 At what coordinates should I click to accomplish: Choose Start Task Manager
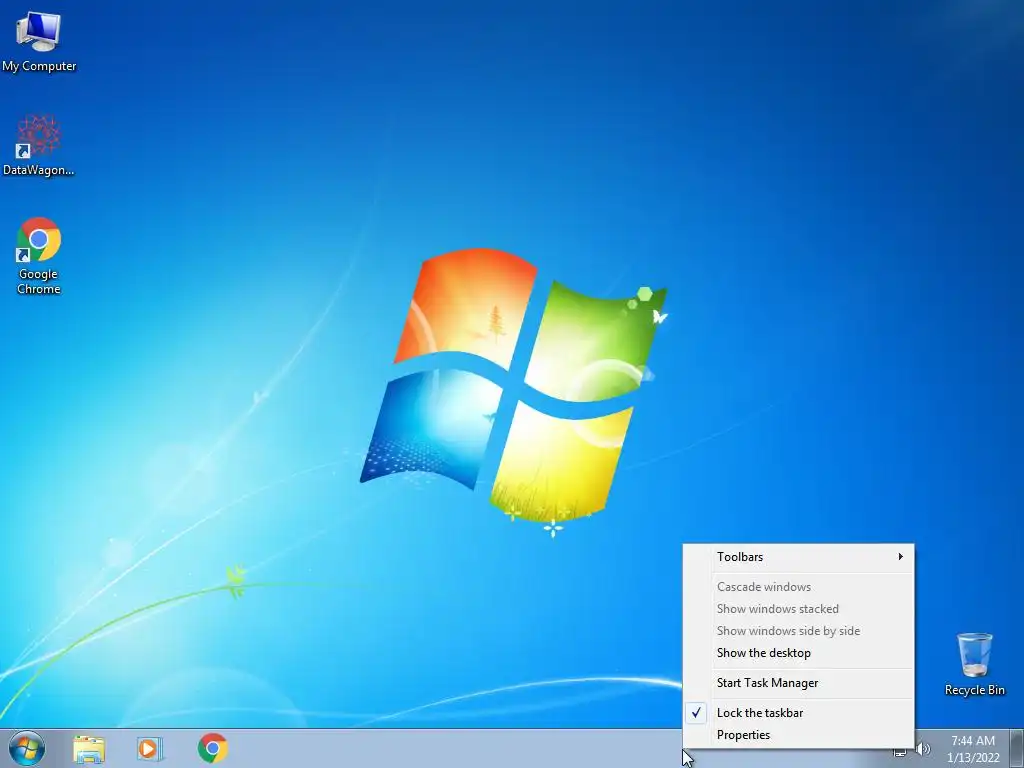[798, 683]
